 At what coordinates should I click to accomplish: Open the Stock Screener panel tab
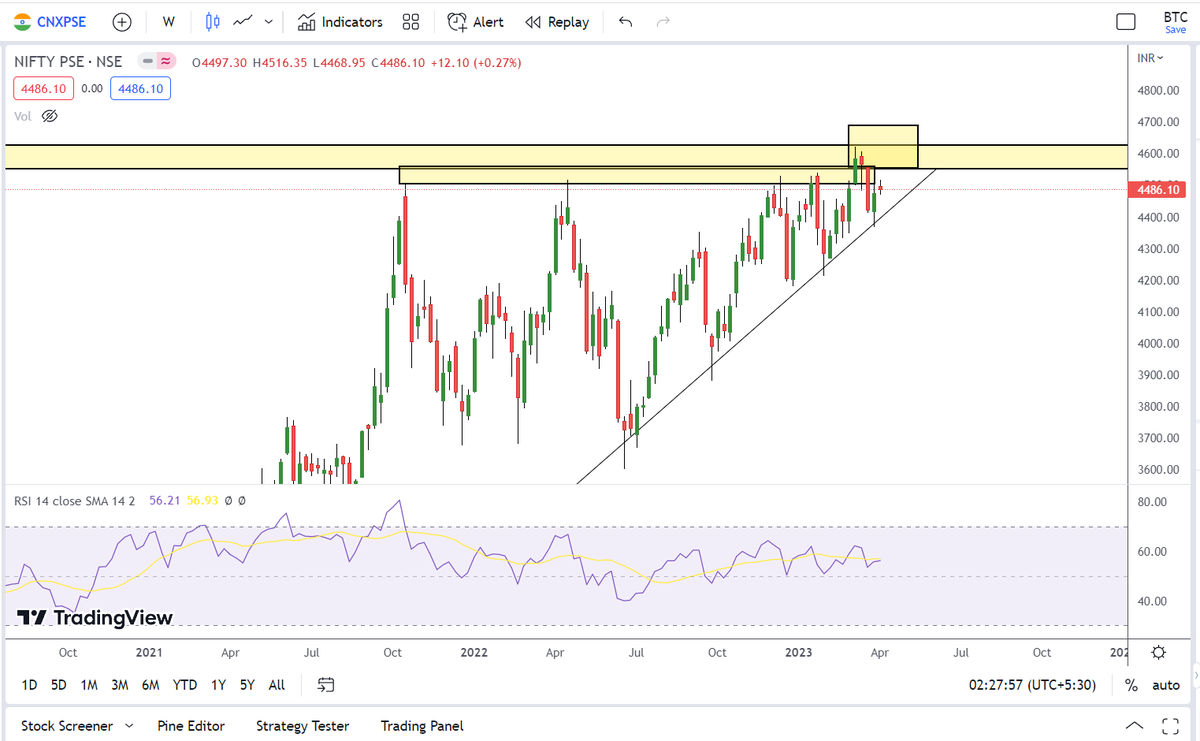67,726
